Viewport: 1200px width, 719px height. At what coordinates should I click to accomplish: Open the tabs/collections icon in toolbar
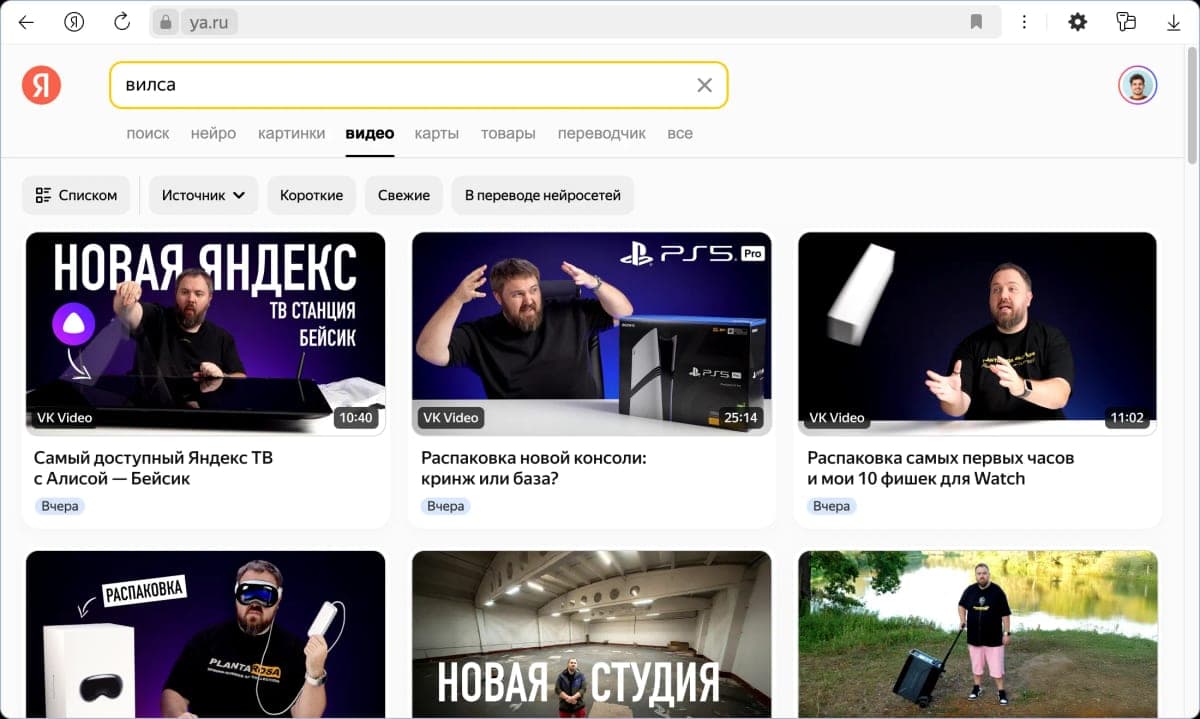pos(1126,22)
